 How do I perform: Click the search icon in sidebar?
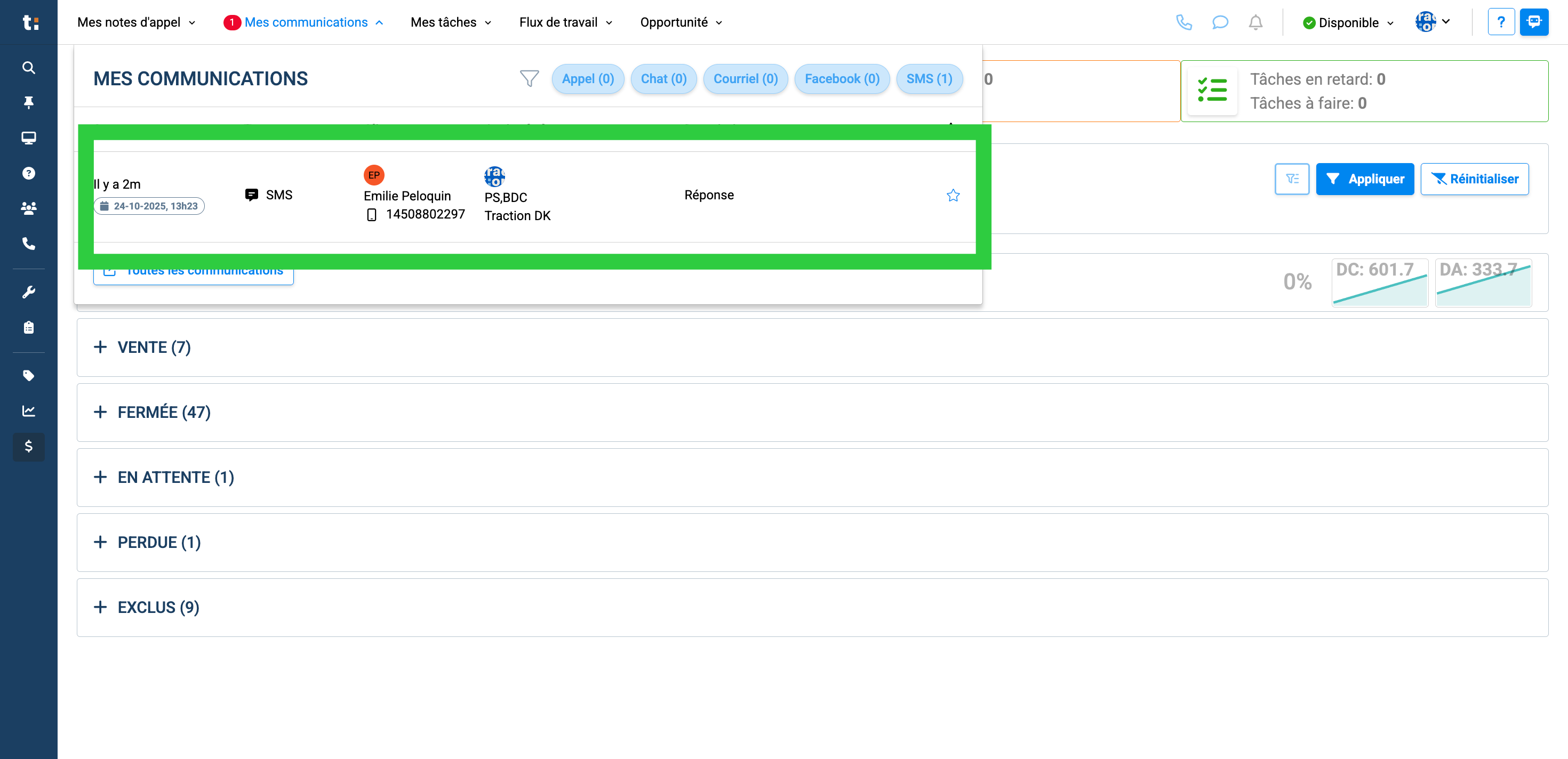click(x=29, y=68)
